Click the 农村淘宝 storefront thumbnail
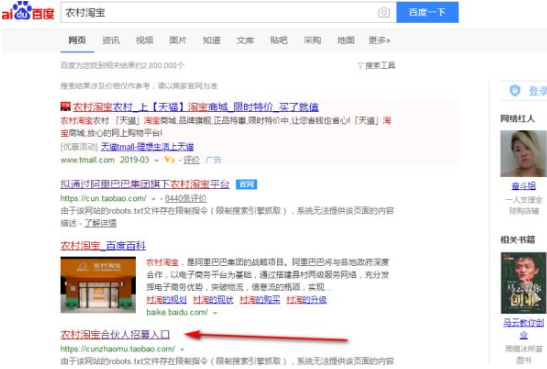 click(x=98, y=285)
